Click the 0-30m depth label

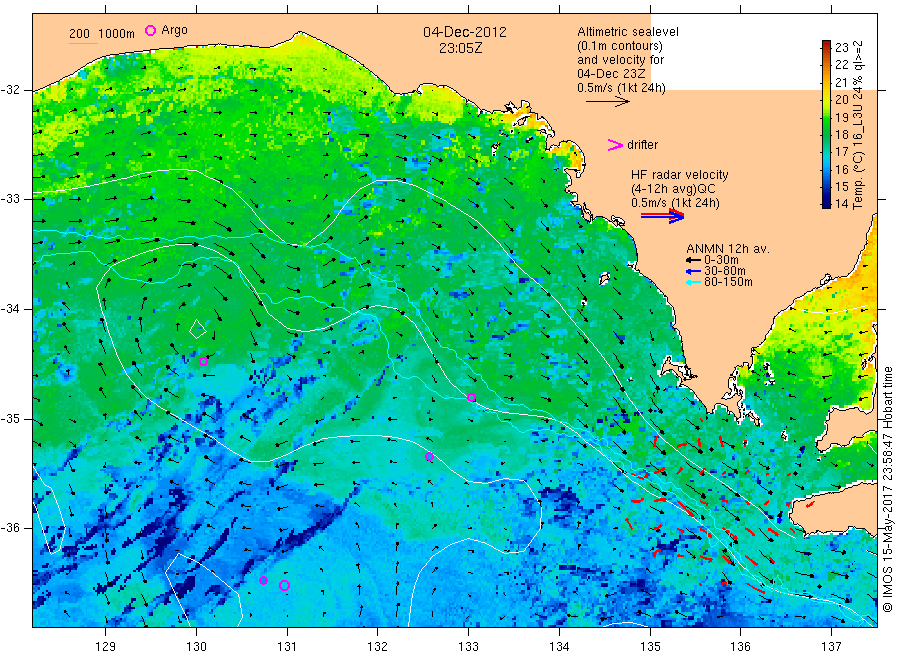(721, 260)
